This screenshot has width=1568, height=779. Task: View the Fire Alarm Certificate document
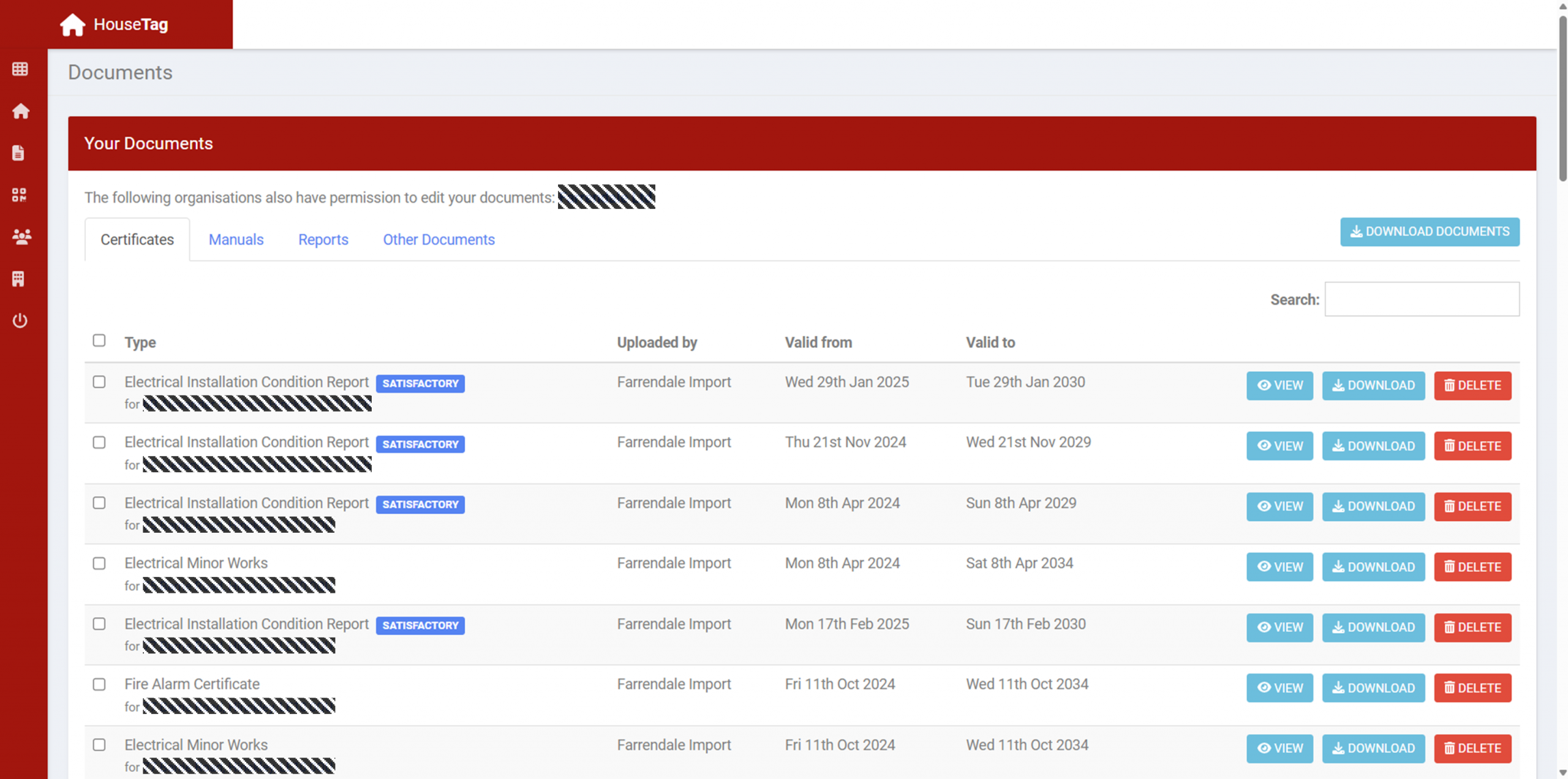(1279, 688)
